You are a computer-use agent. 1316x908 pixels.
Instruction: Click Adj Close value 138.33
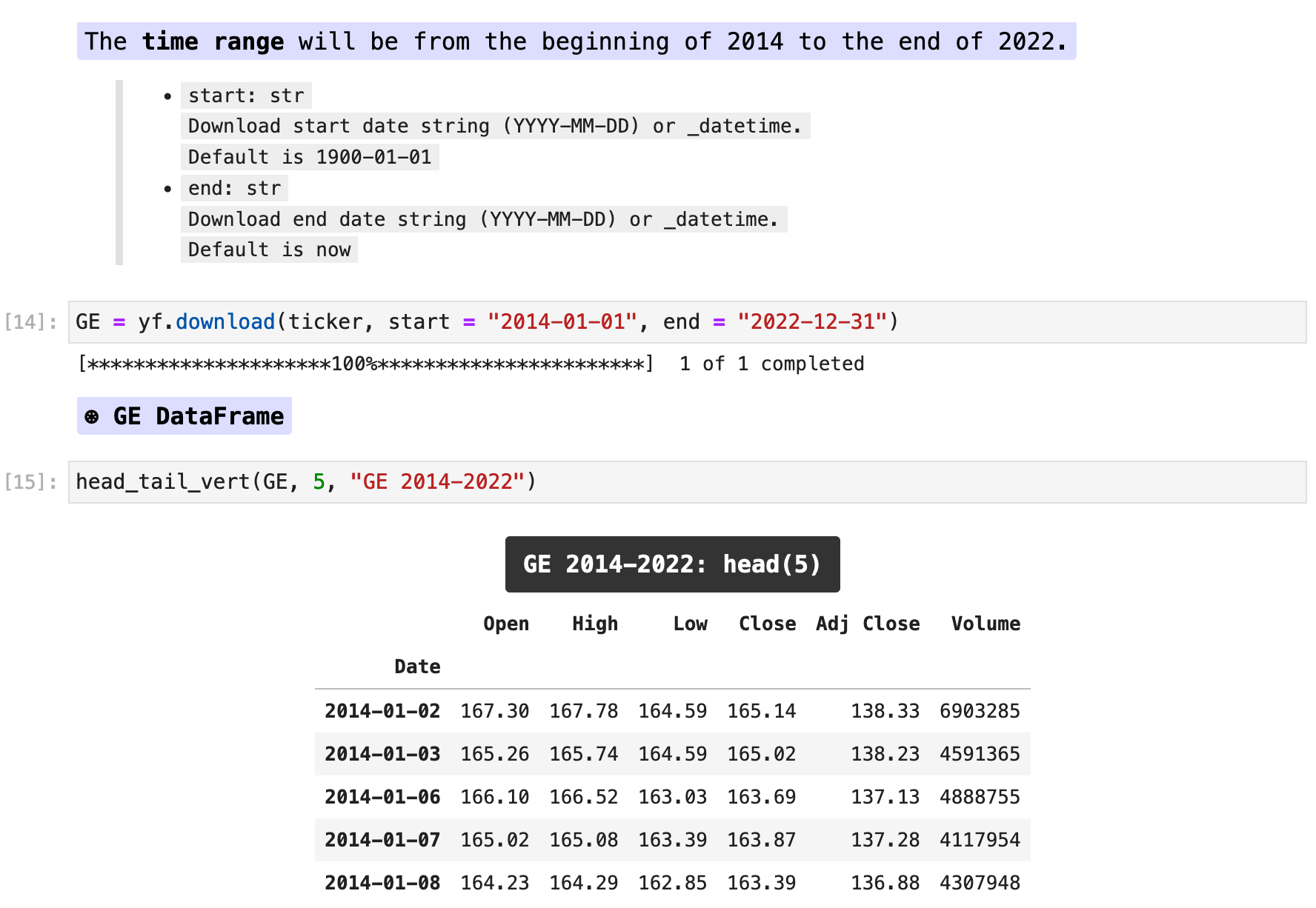click(x=885, y=711)
